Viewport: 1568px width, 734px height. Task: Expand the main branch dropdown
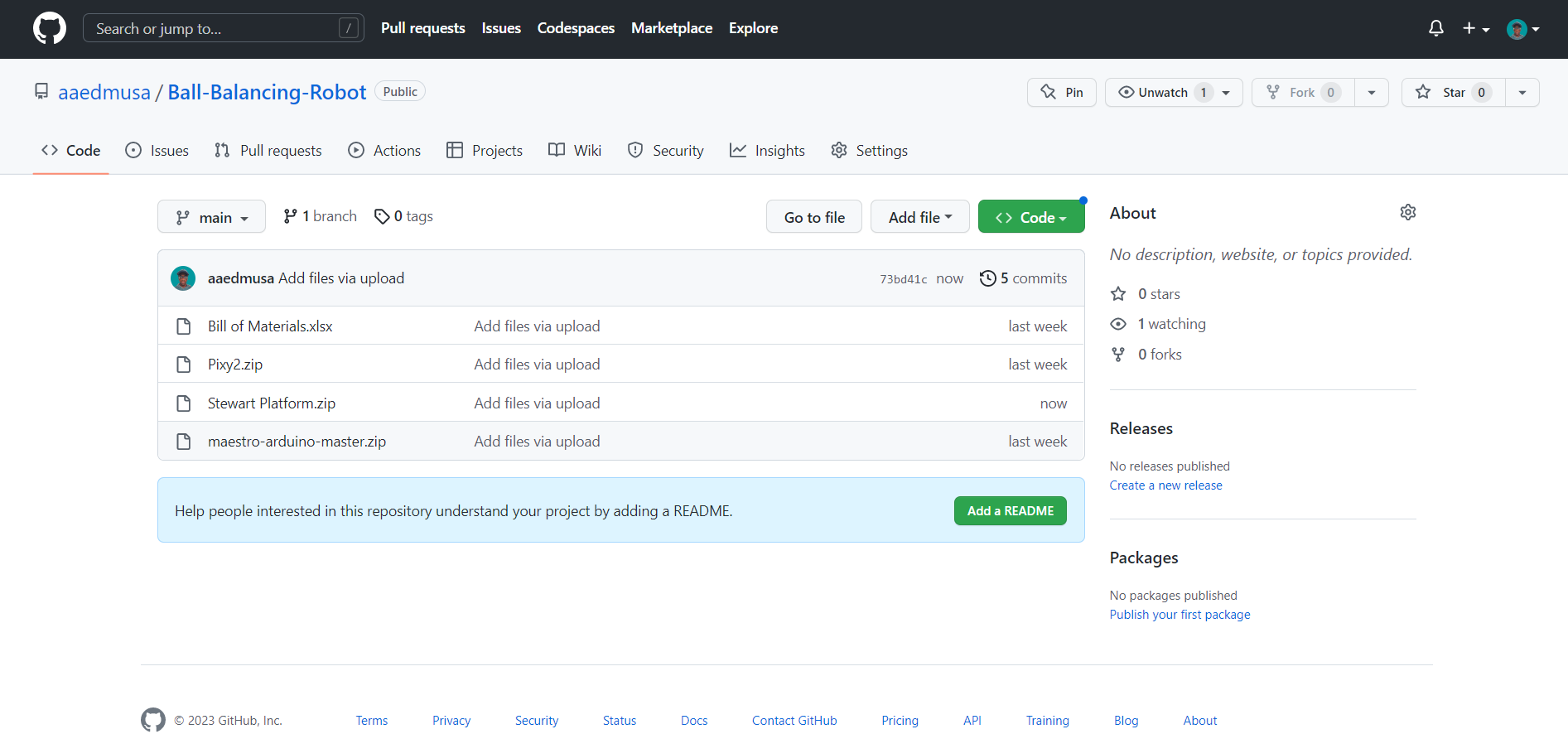[x=212, y=217]
